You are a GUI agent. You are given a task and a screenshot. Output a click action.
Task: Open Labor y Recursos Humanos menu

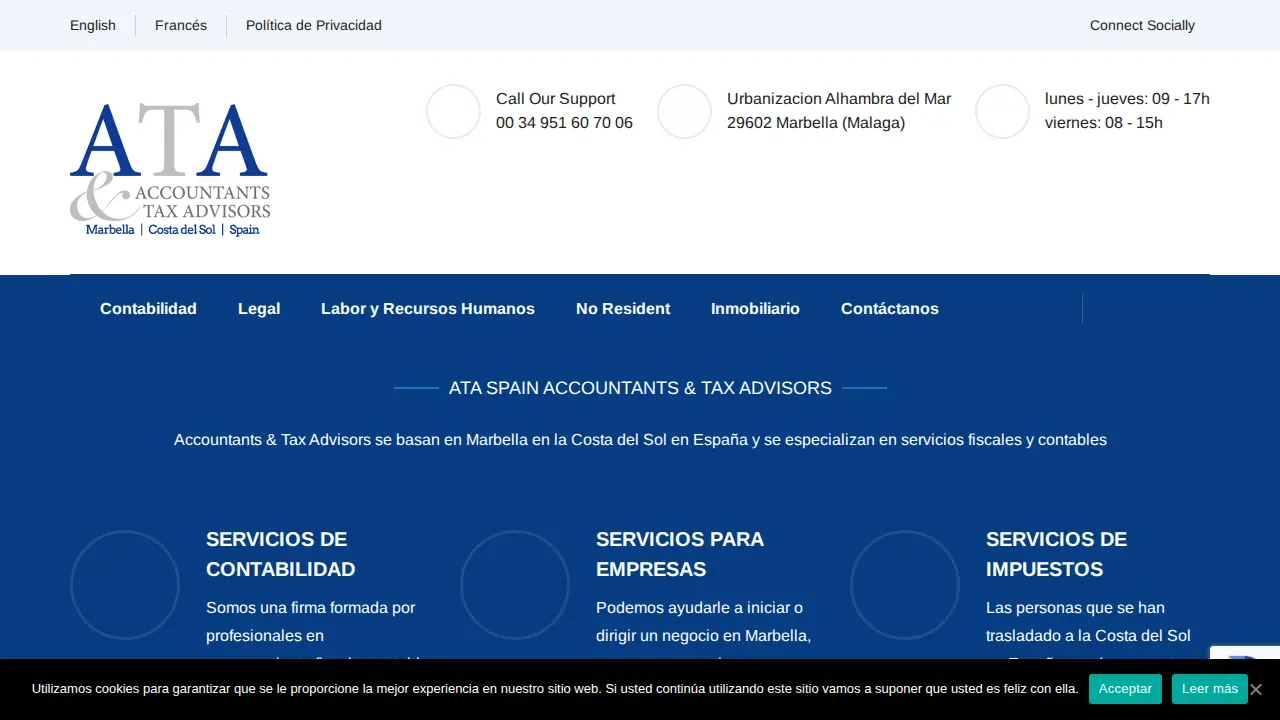[x=428, y=309]
